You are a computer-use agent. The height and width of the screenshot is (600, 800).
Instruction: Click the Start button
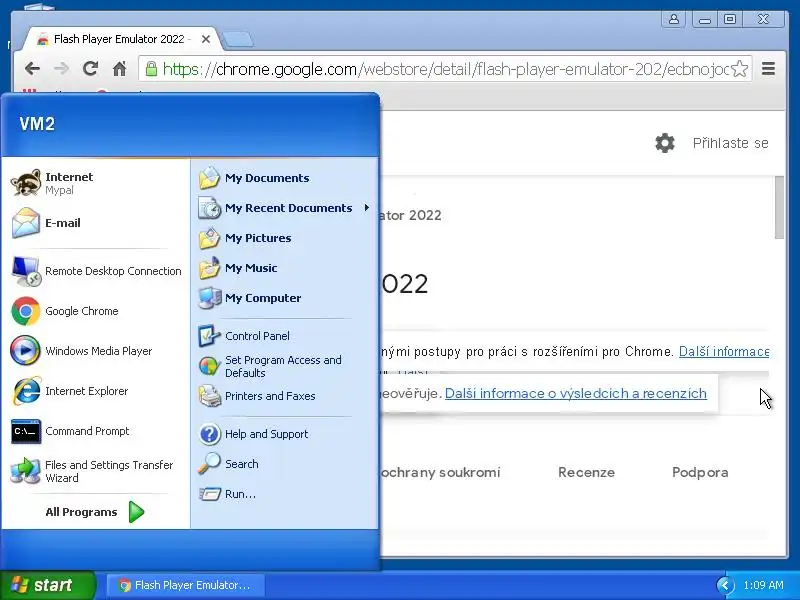click(47, 585)
